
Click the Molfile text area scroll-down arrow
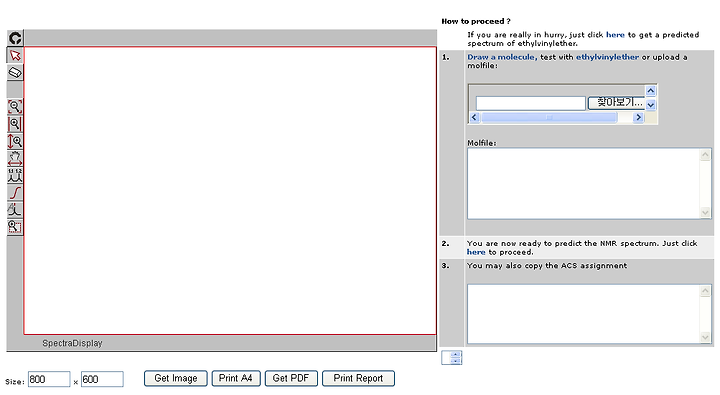[705, 212]
